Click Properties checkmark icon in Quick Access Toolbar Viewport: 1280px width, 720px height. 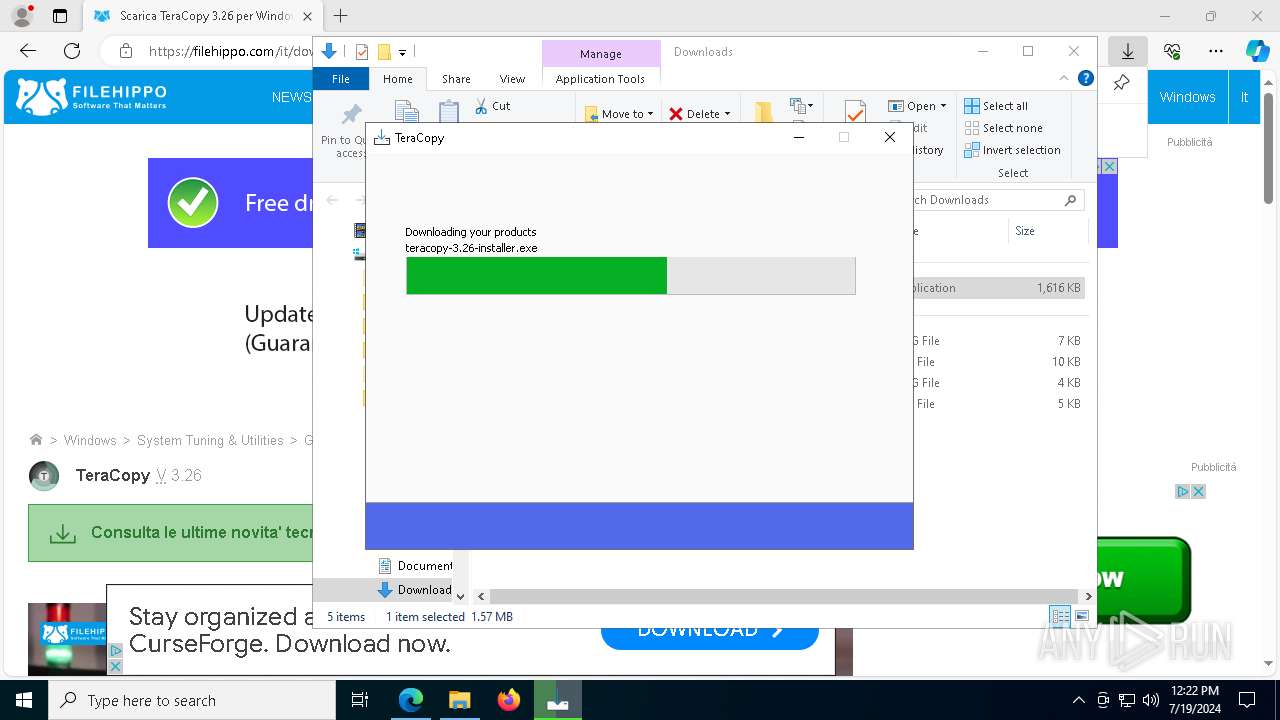point(362,52)
